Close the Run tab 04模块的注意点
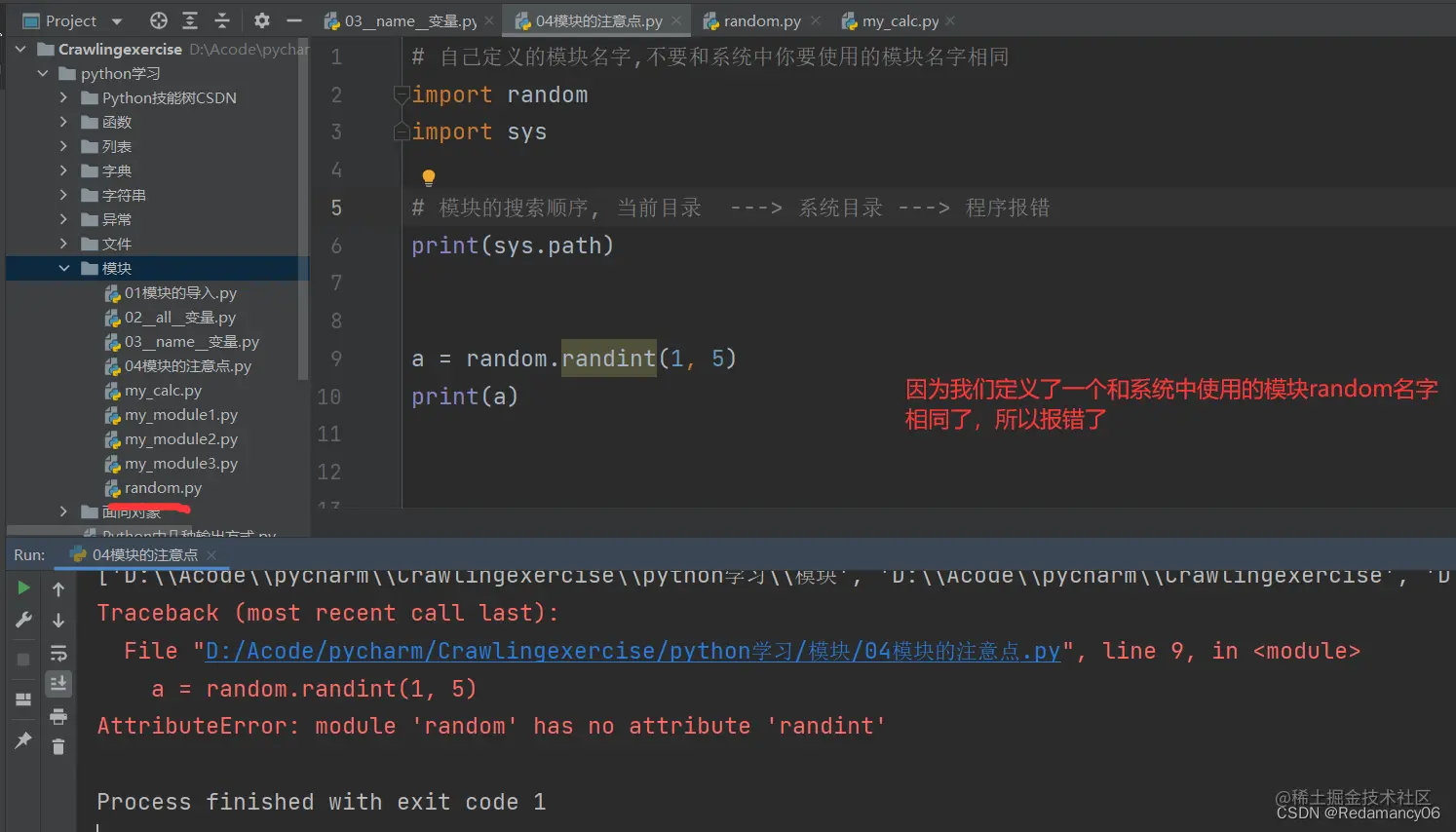The height and width of the screenshot is (832, 1456). coord(211,555)
